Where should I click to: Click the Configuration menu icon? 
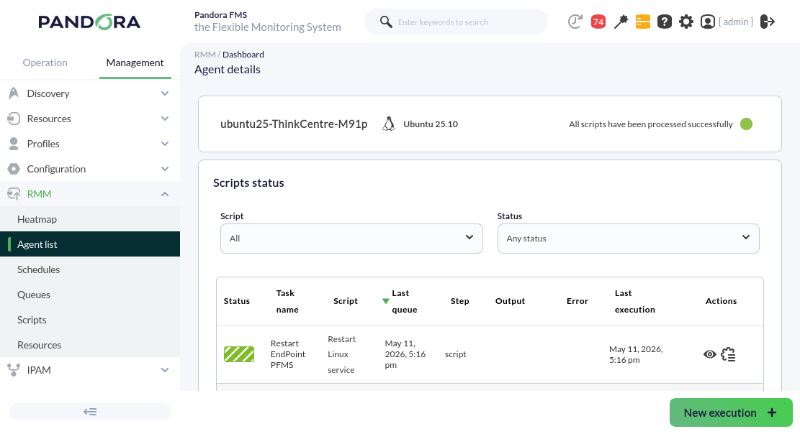pos(14,169)
